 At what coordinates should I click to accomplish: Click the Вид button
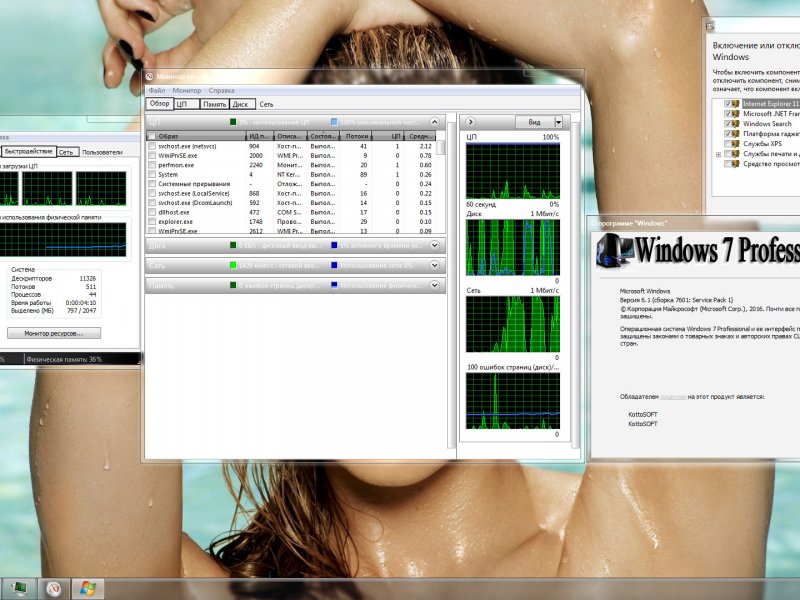click(x=534, y=122)
